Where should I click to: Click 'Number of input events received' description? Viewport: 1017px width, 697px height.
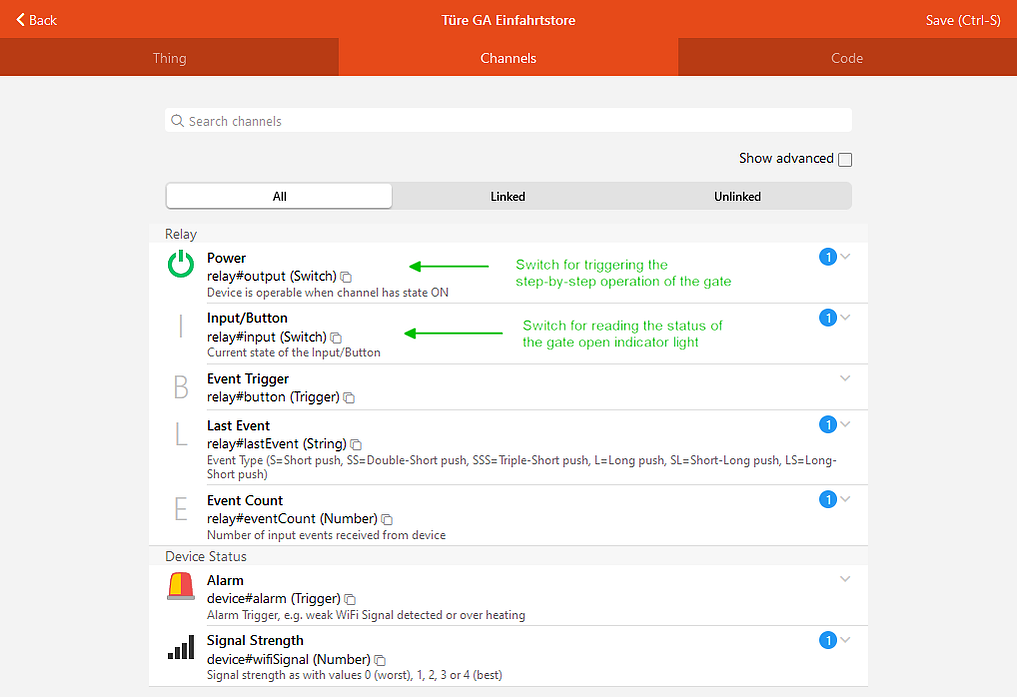tap(326, 535)
